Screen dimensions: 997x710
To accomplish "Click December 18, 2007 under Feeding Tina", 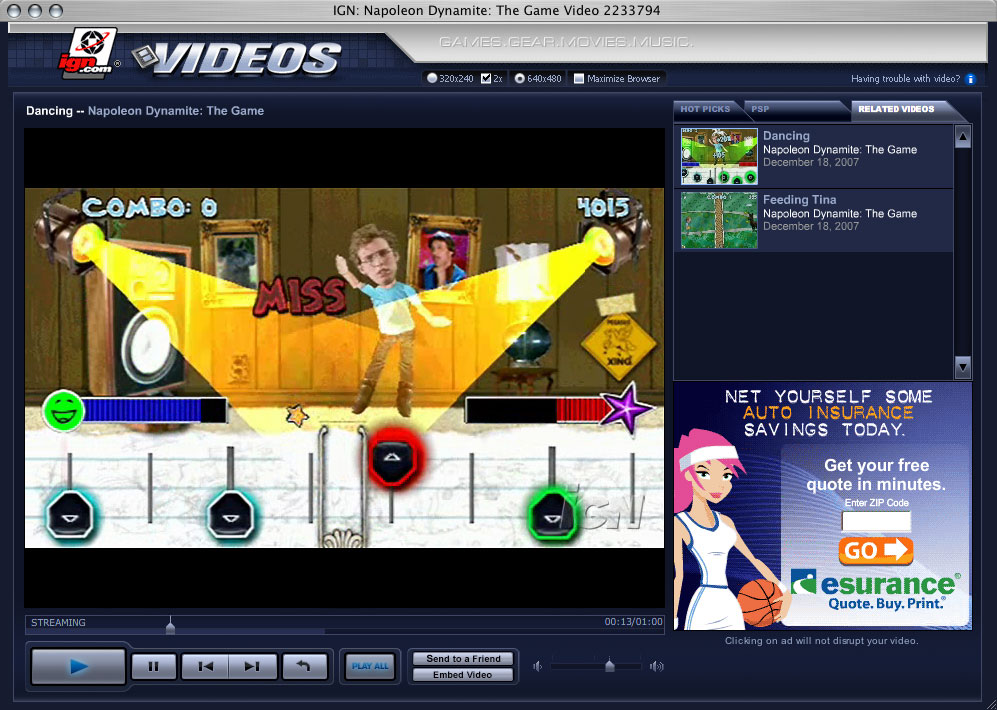I will (811, 226).
